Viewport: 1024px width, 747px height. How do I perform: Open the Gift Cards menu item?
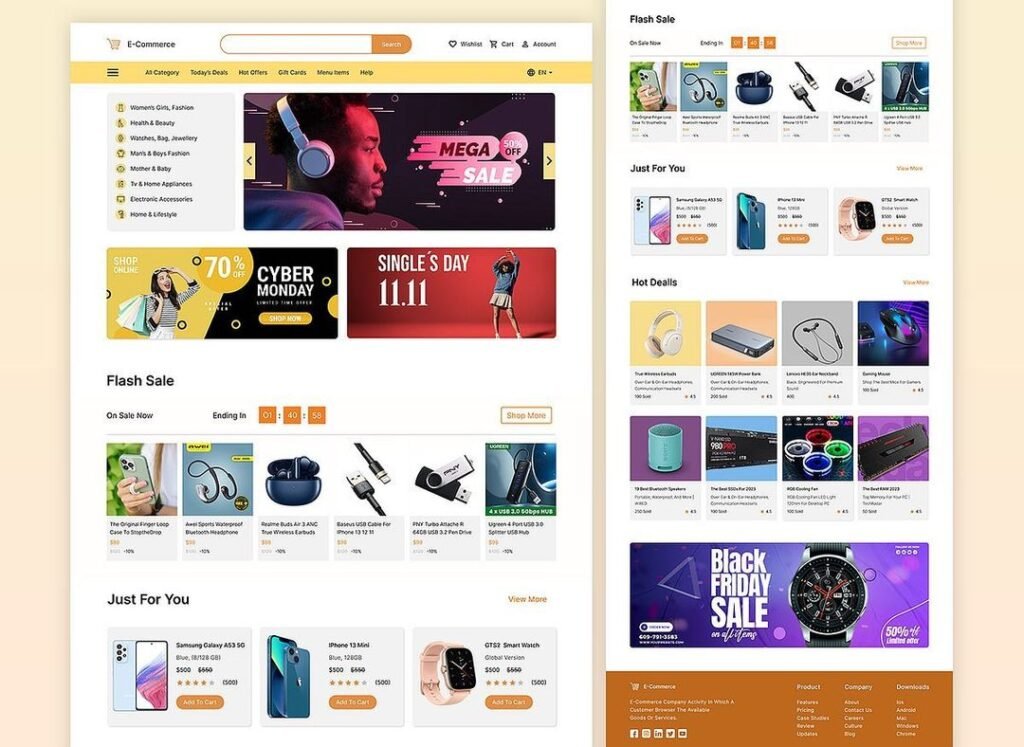click(x=292, y=72)
